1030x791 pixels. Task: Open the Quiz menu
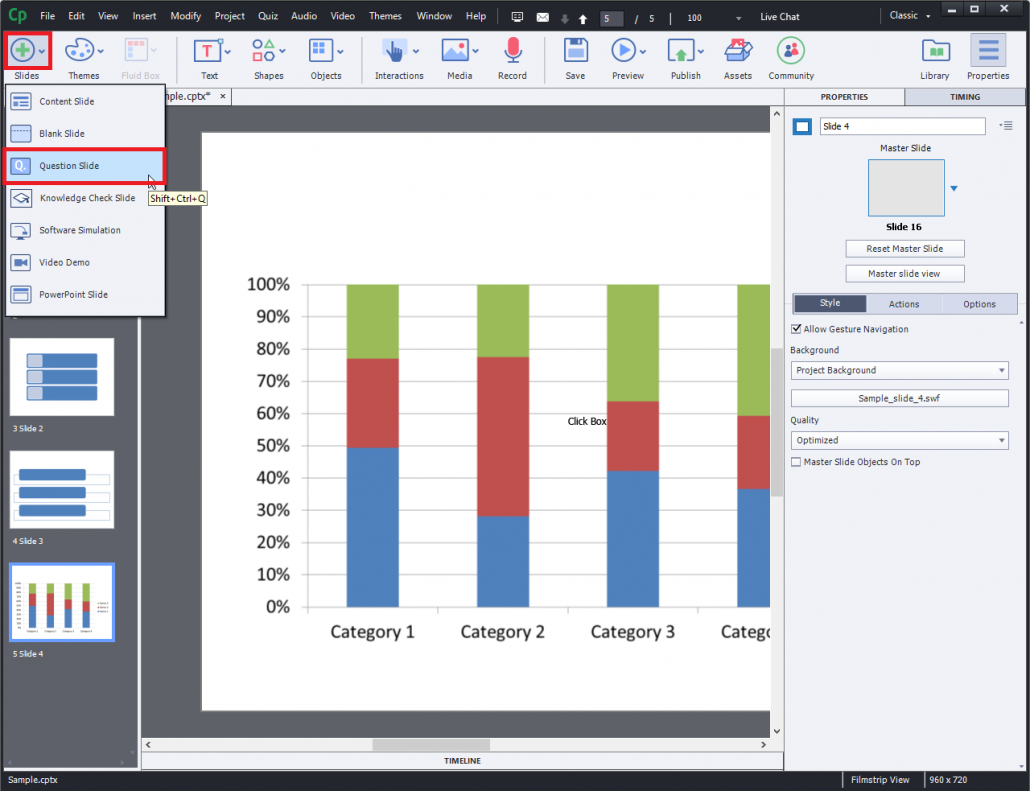click(x=268, y=15)
